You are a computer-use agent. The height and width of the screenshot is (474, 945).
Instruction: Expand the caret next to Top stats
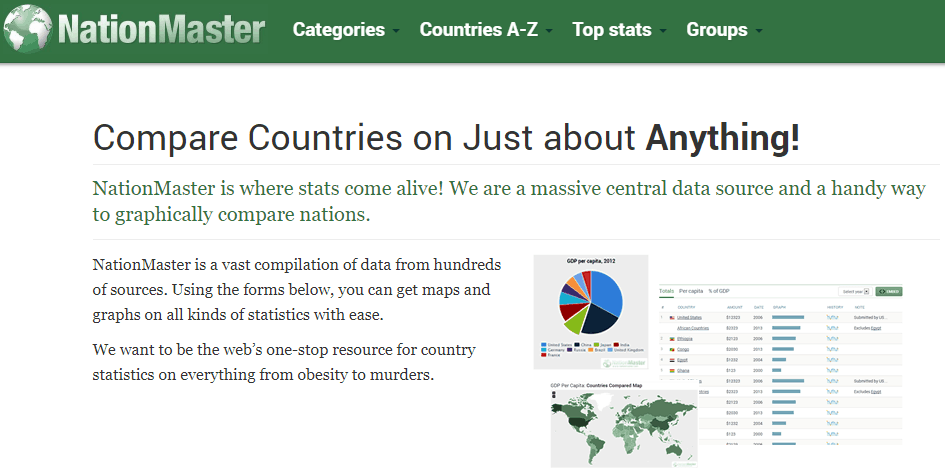[x=662, y=31]
